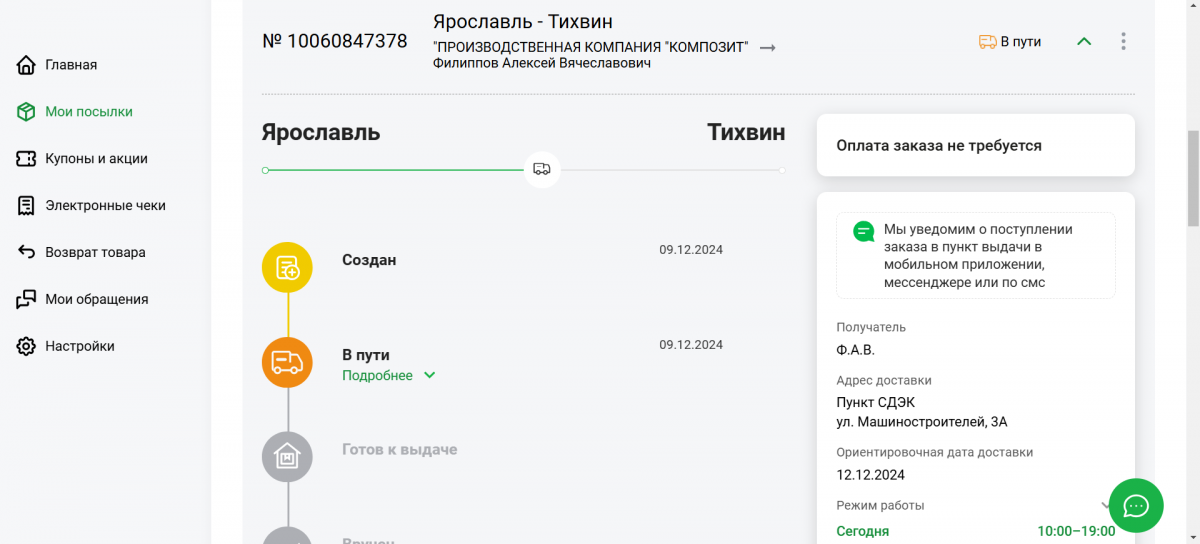Screen dimensions: 1200x544
Task: Go to 'Купоны и акции' section
Action: point(96,159)
